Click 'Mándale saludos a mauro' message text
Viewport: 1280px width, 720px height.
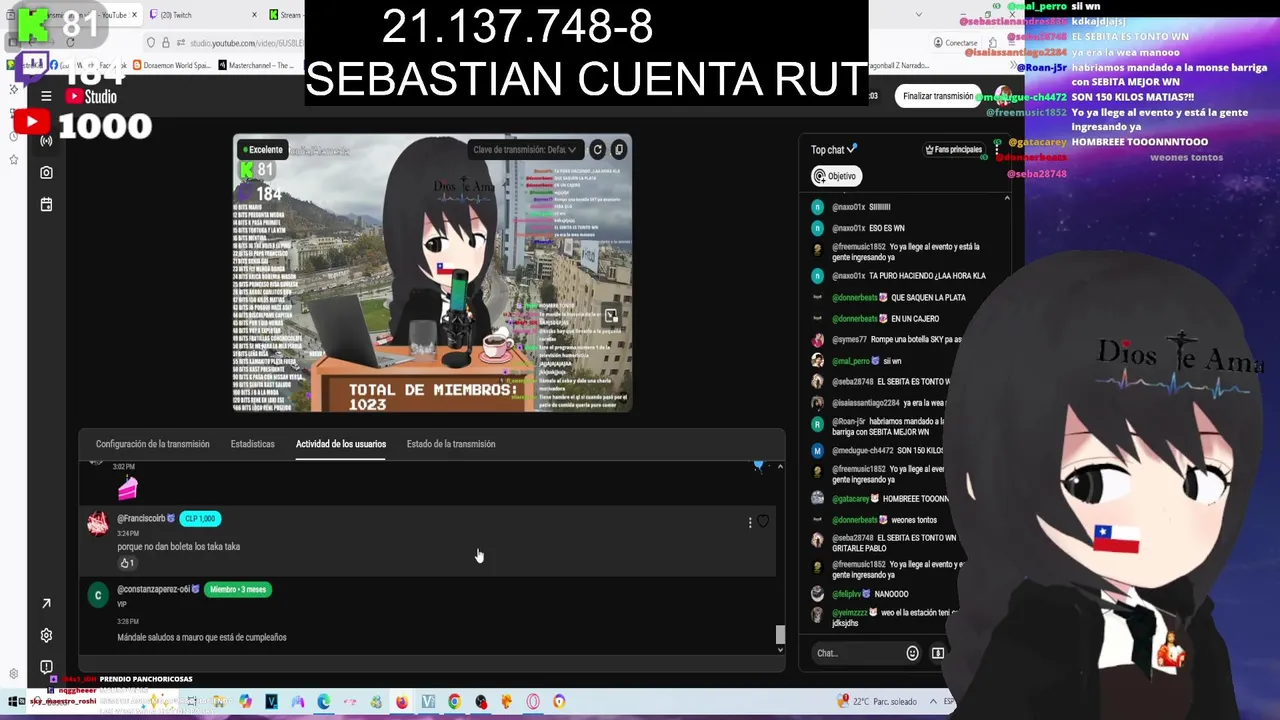click(202, 637)
